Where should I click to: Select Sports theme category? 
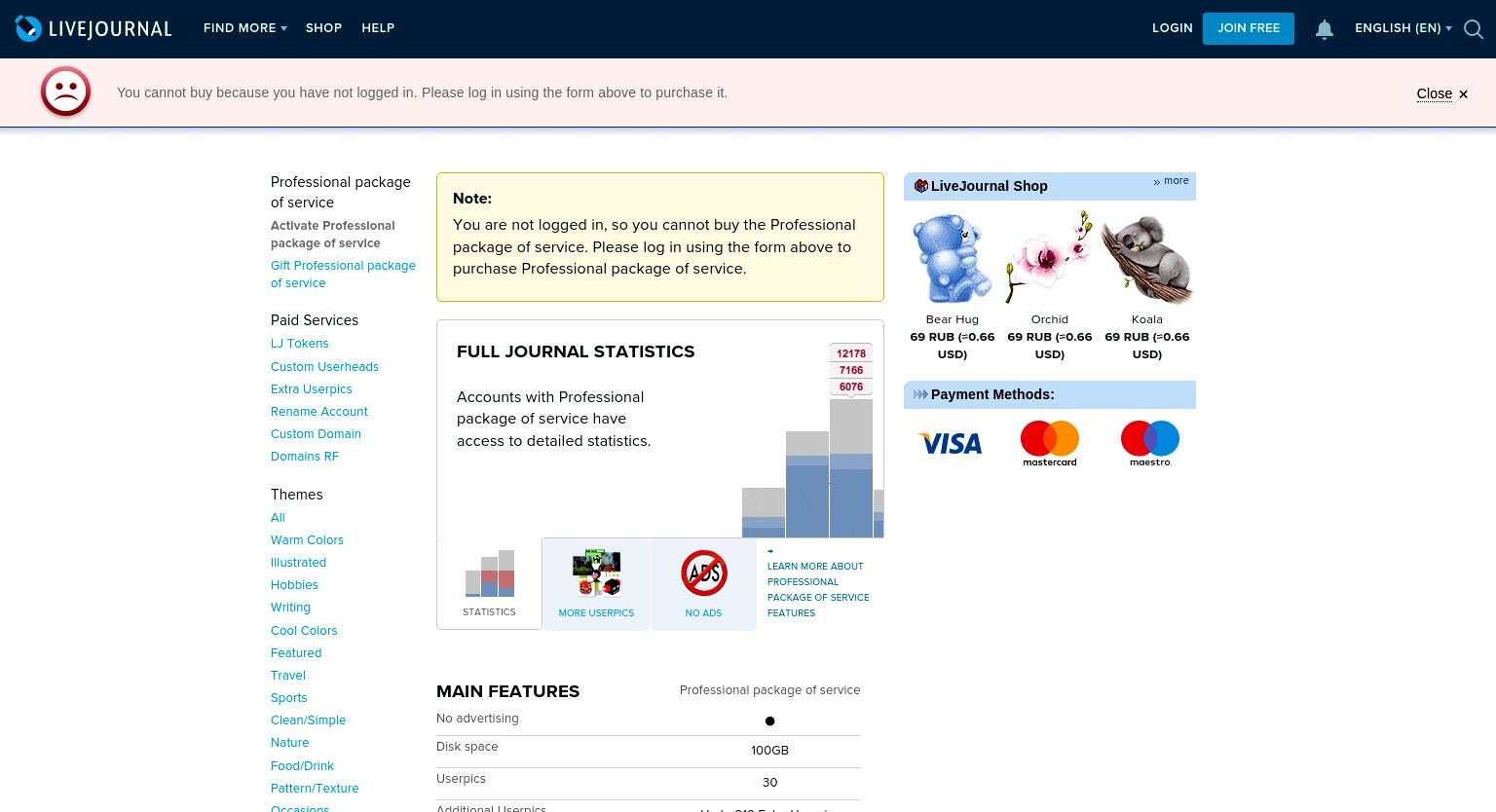[x=288, y=698]
